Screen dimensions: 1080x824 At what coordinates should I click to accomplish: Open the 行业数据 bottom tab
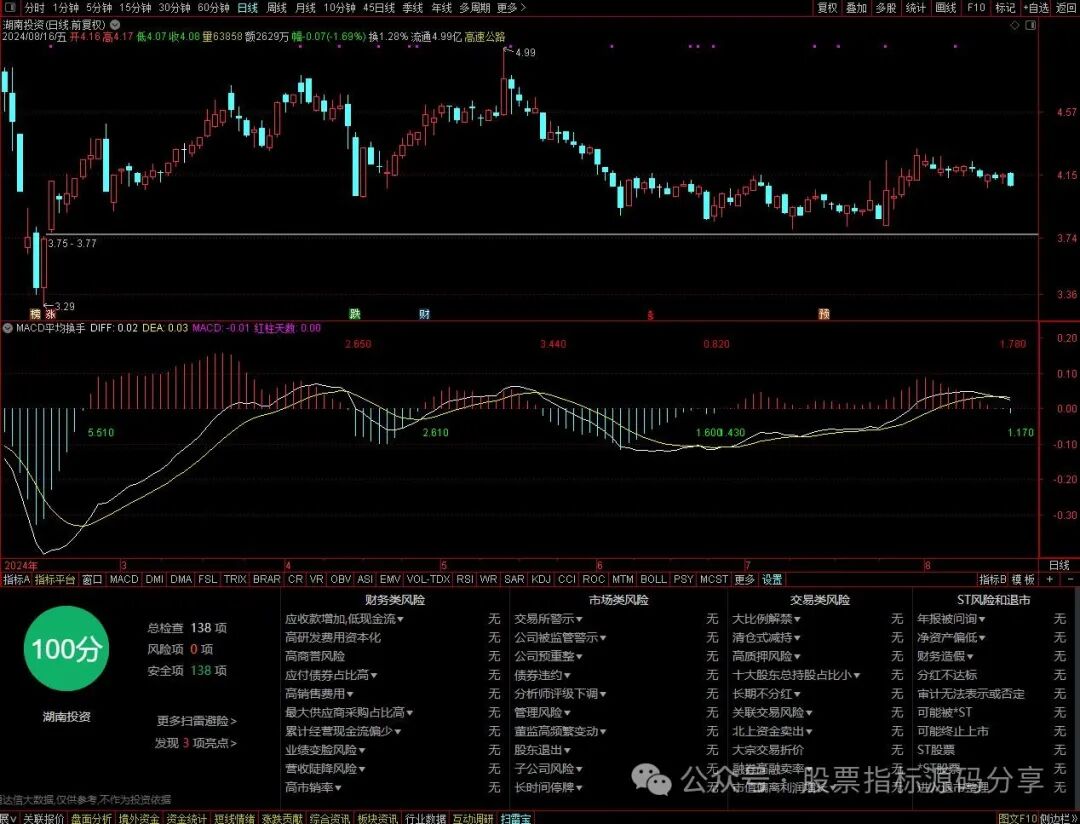pyautogui.click(x=425, y=818)
